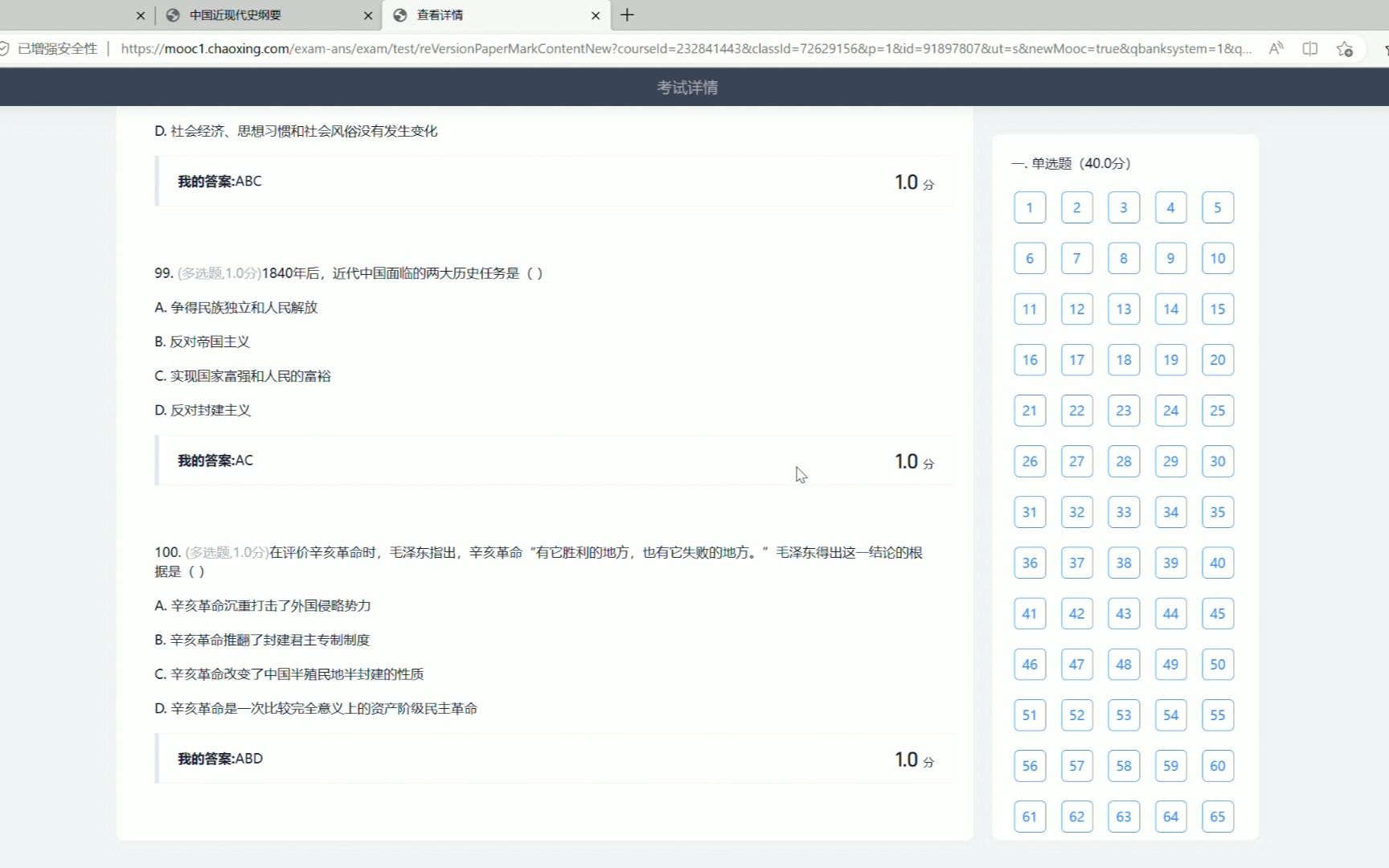The height and width of the screenshot is (868, 1389).
Task: Click the 单选题 (40.0分) section heading
Action: pyautogui.click(x=1071, y=163)
